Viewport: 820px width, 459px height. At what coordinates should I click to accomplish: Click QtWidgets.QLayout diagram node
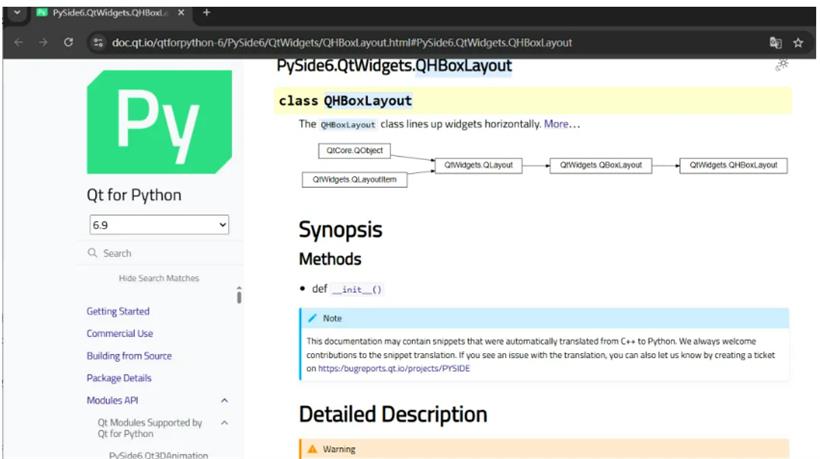tap(479, 165)
